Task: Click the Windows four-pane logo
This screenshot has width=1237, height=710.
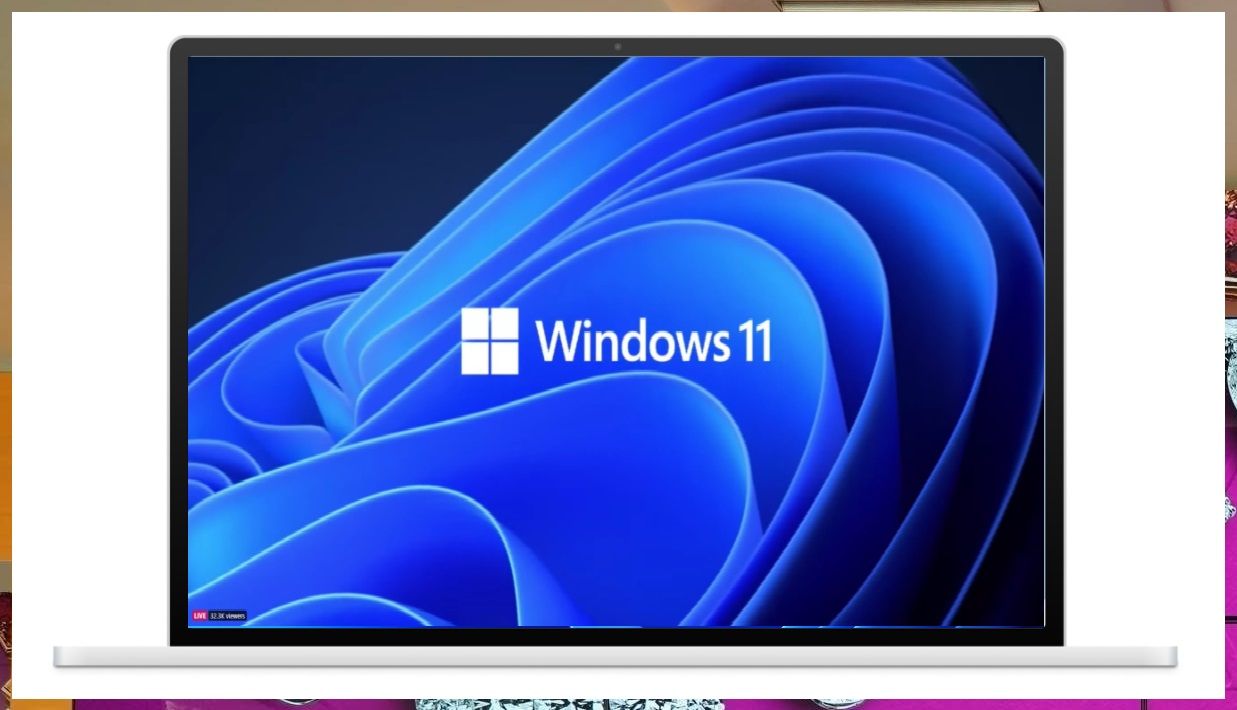Action: 490,341
